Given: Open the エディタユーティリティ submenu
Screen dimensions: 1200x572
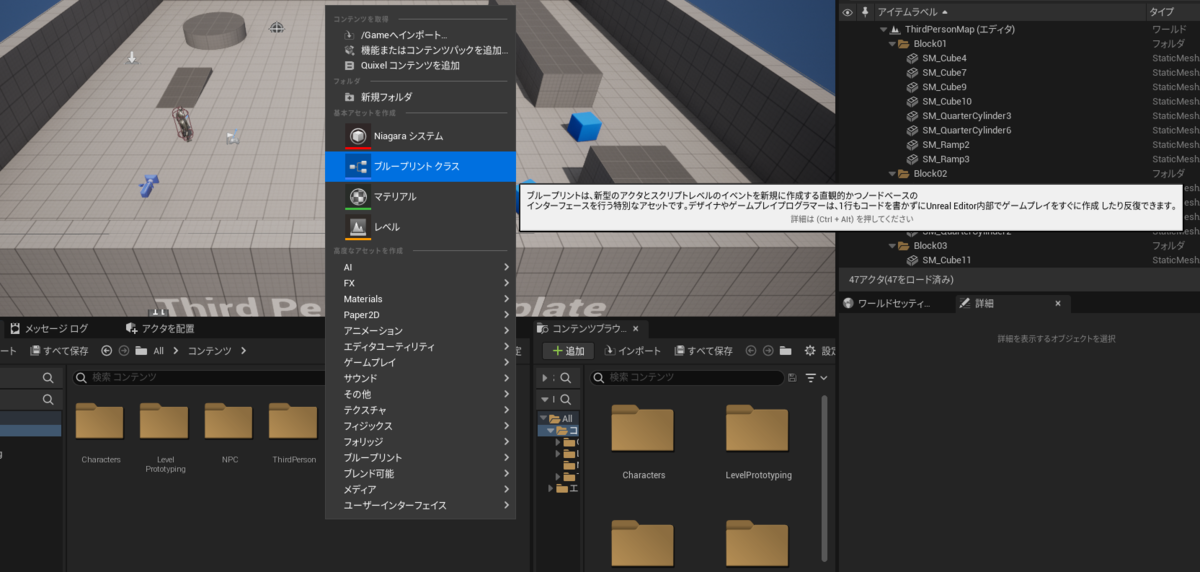Looking at the screenshot, I should (x=420, y=346).
